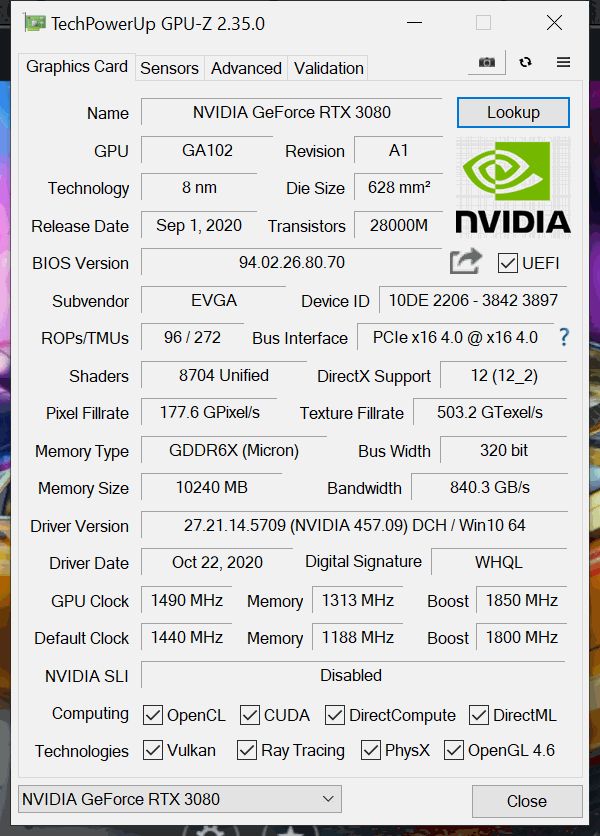This screenshot has width=600, height=836.
Task: Click the DirectX Support field 12 (12_2)
Action: 504,375
